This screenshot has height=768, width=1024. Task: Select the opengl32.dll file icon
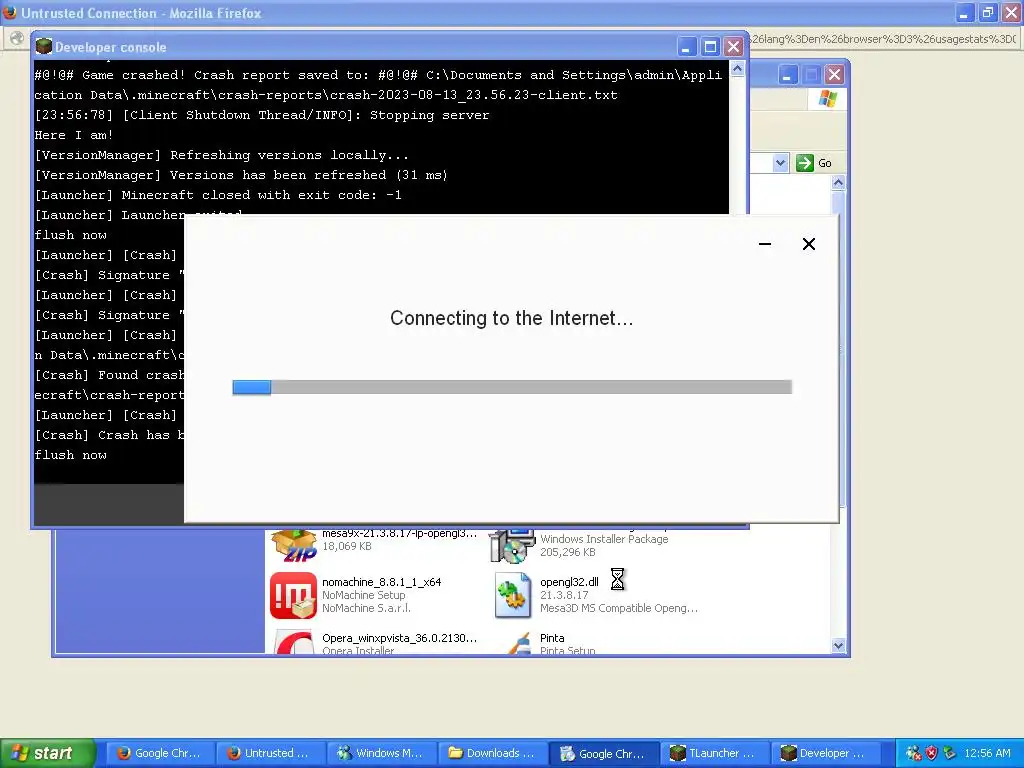513,595
